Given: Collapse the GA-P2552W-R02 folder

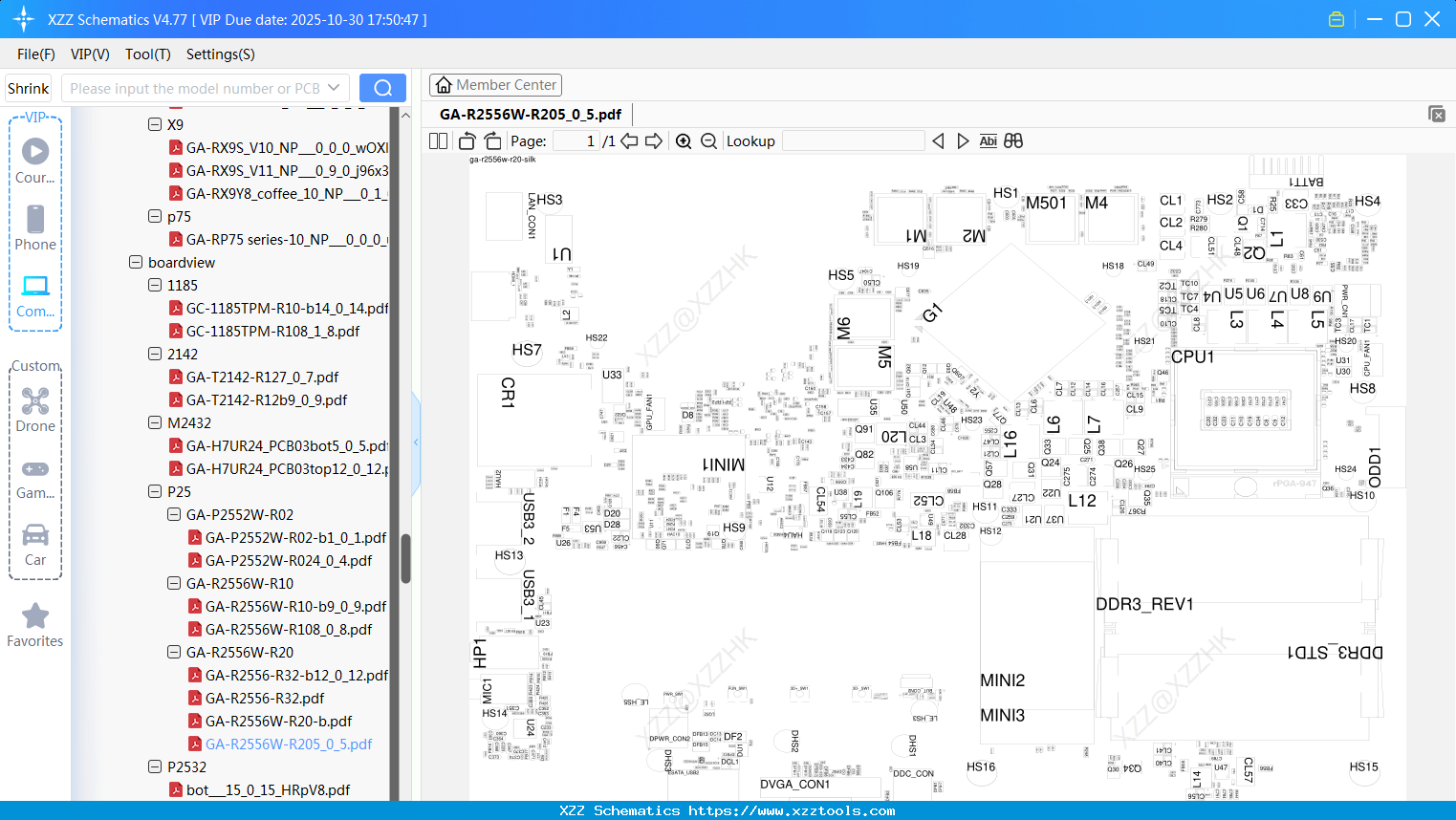Looking at the screenshot, I should pos(174,514).
